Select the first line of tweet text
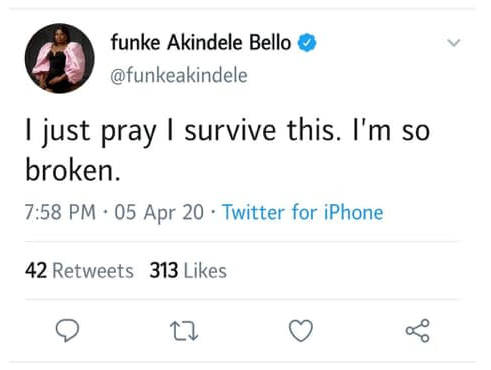491x370 pixels. point(228,131)
